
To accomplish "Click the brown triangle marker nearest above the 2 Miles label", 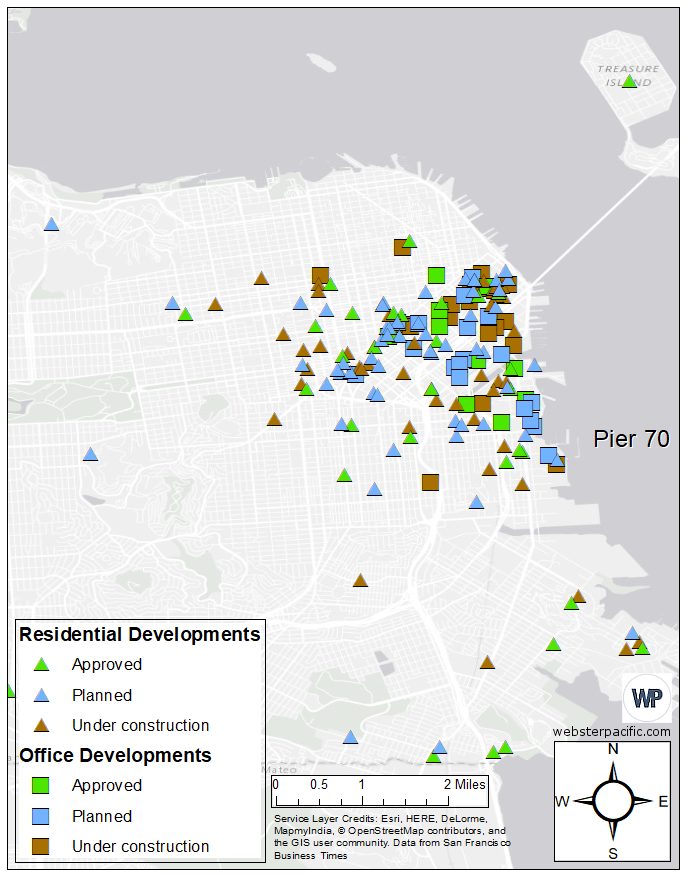I will (488, 662).
